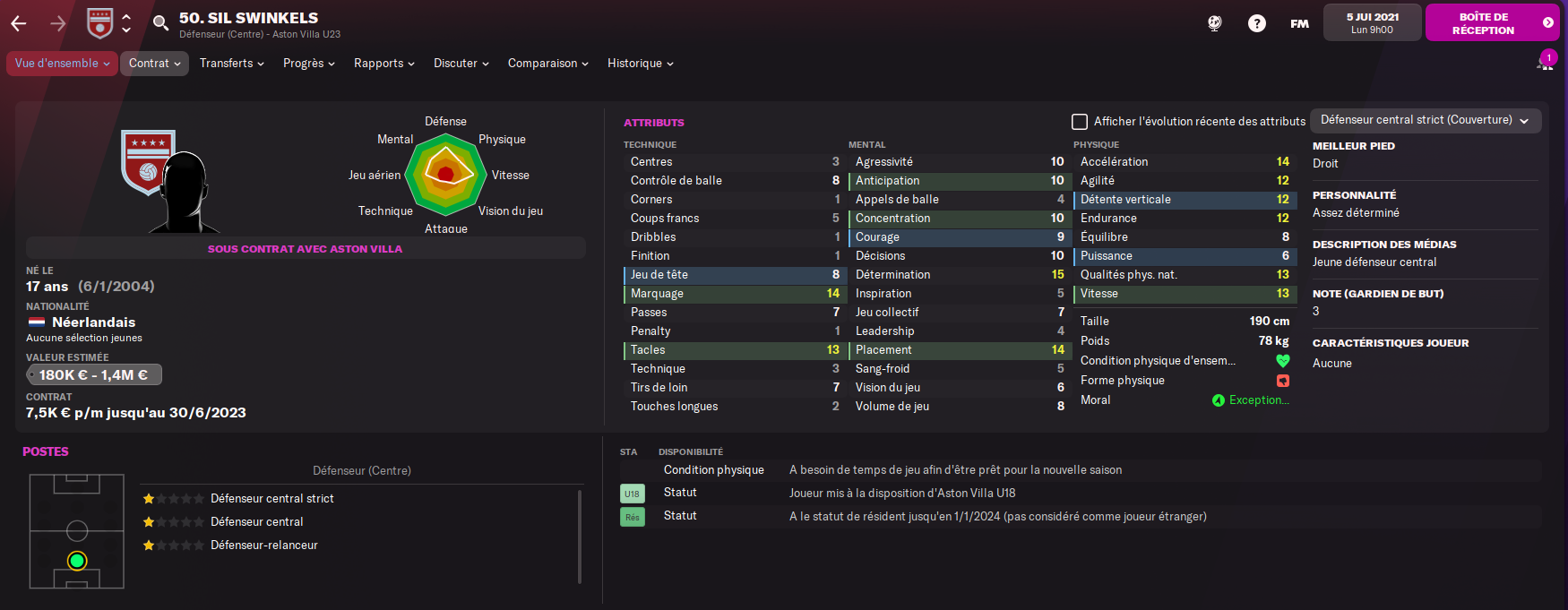Open the FM menu logo
This screenshot has height=610, width=1568.
(1299, 23)
